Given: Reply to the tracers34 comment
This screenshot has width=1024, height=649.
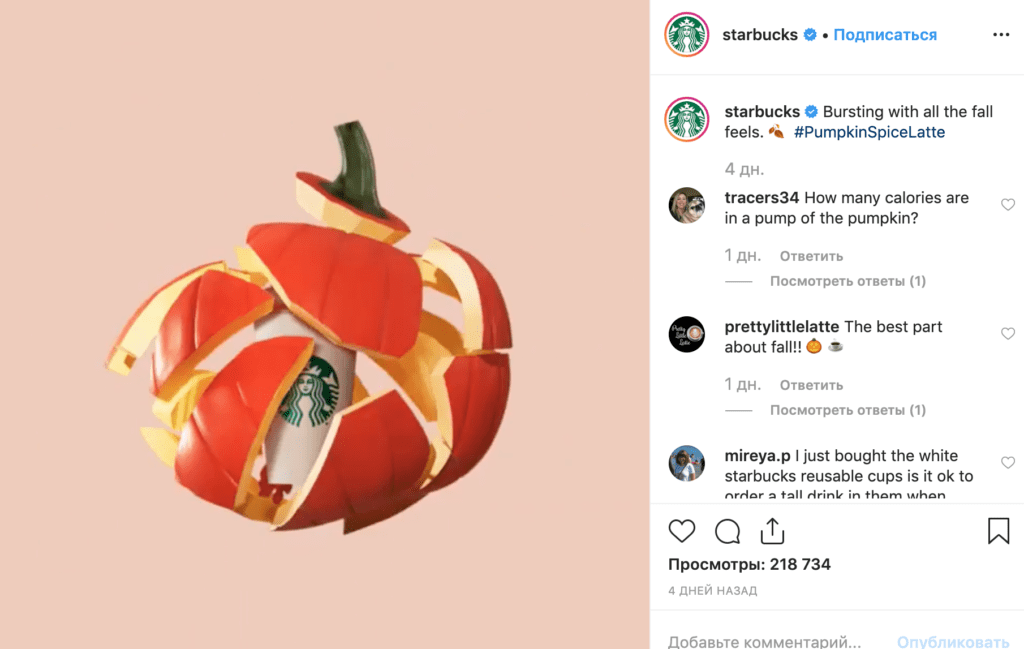Looking at the screenshot, I should [811, 256].
